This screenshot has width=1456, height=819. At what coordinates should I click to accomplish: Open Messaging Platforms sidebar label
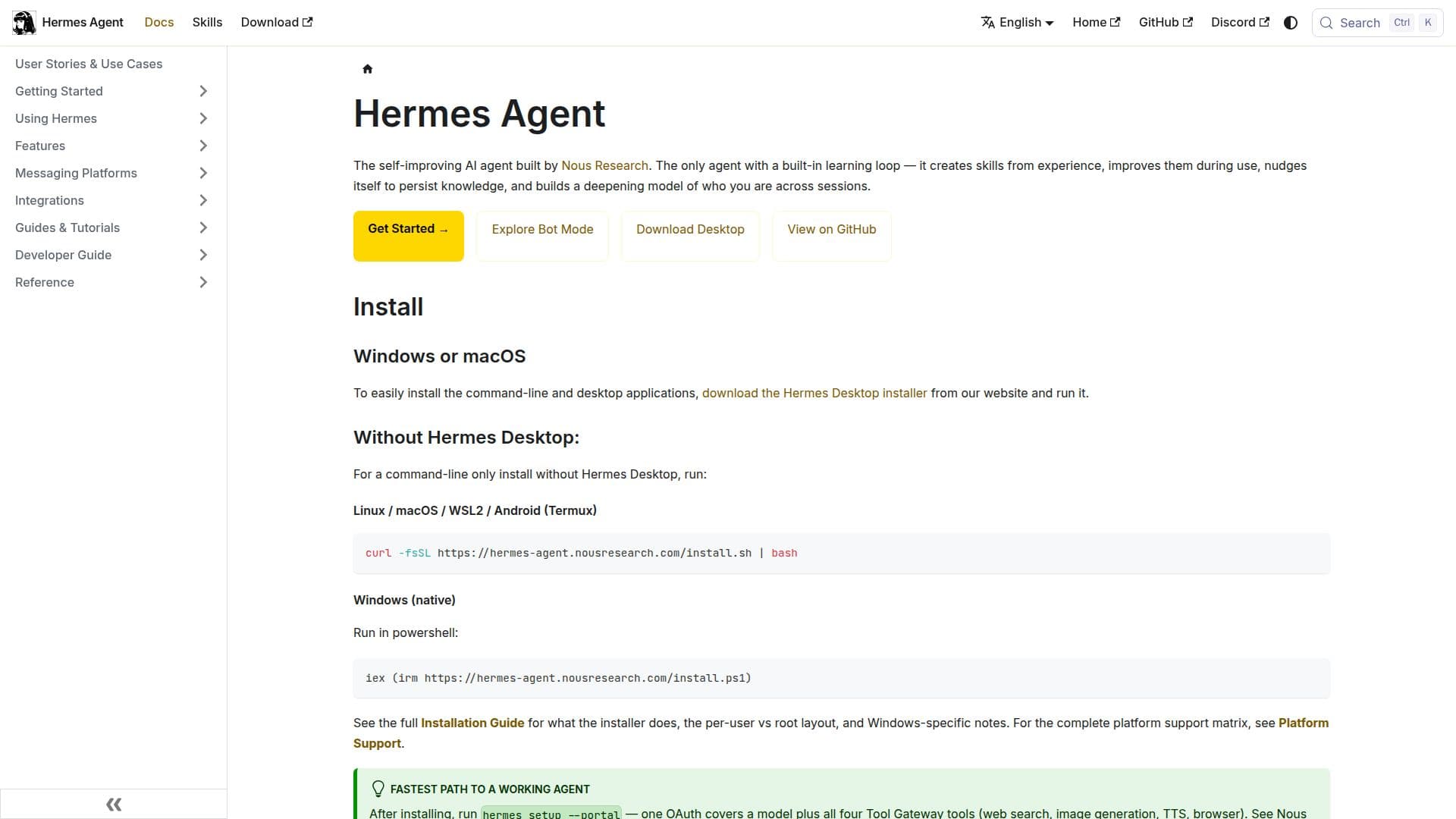pos(76,173)
